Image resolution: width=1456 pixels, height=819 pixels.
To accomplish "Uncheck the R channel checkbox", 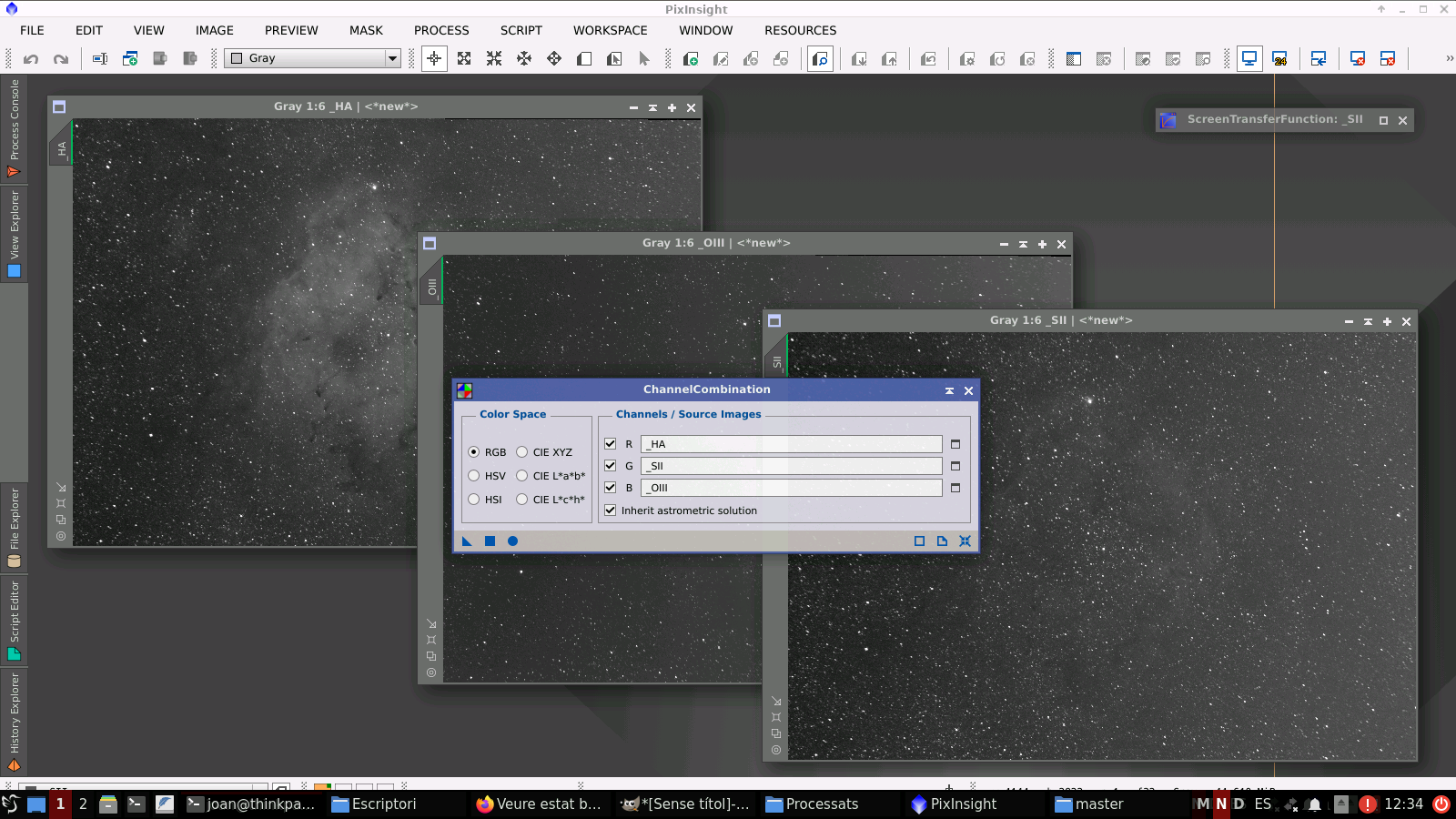I will click(x=611, y=444).
